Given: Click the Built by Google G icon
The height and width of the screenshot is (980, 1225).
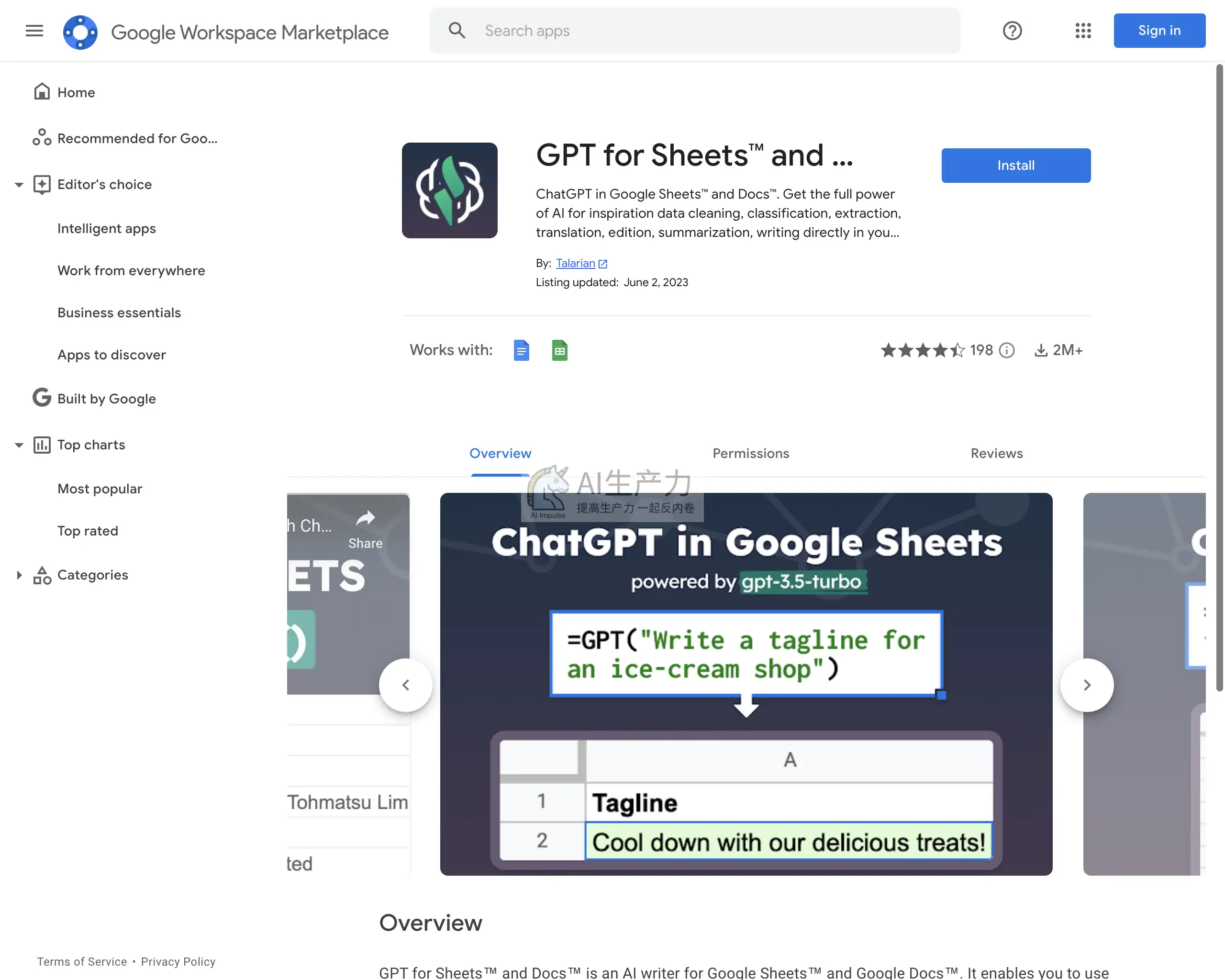Looking at the screenshot, I should coord(42,398).
